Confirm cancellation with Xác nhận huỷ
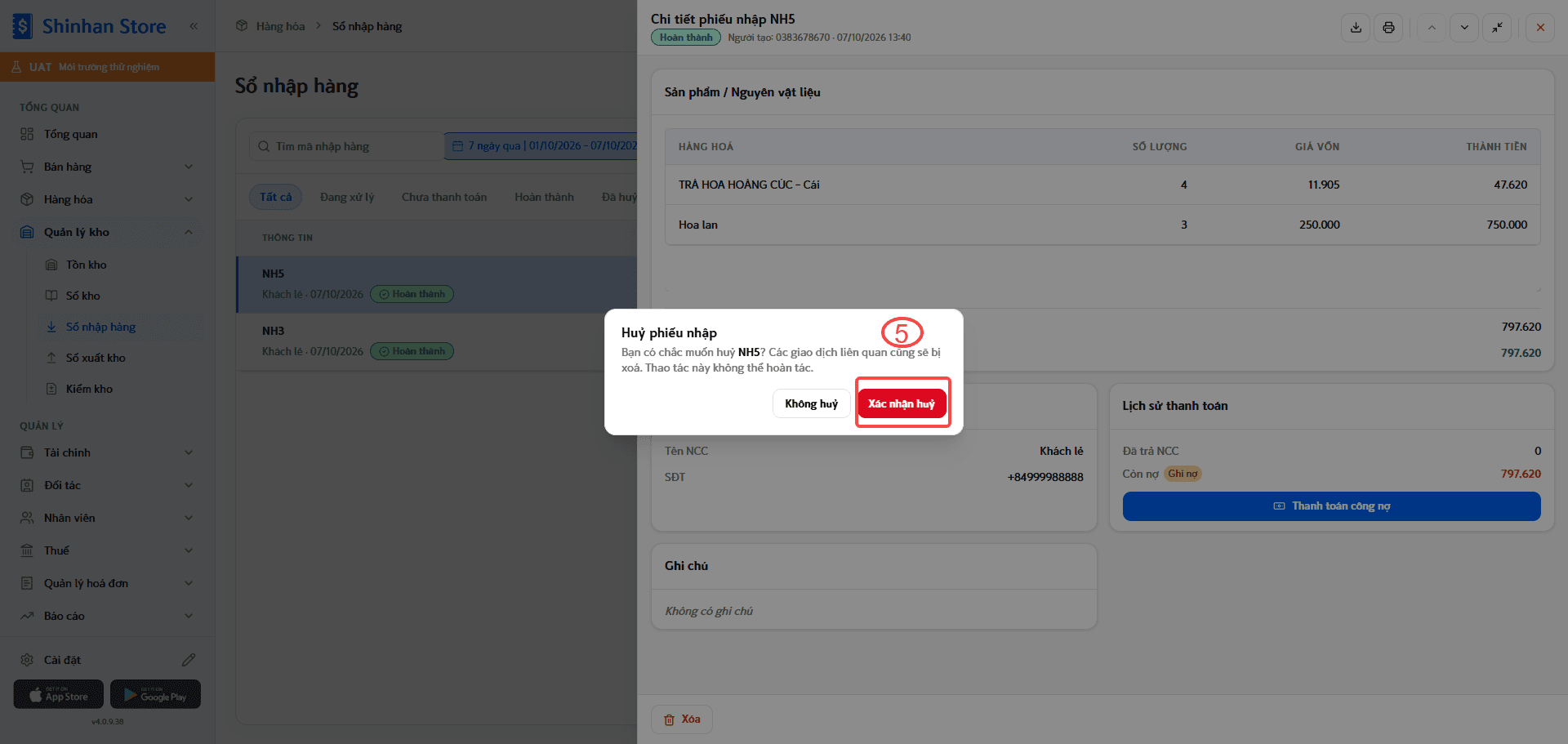 pos(902,403)
